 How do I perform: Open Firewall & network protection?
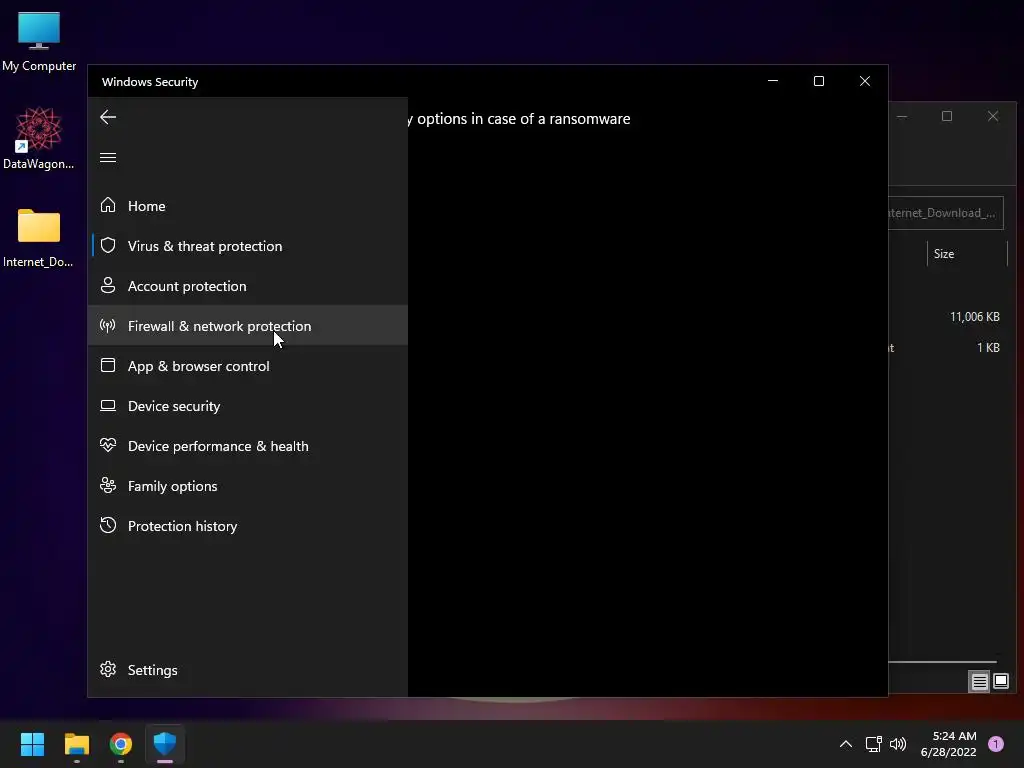pos(248,325)
